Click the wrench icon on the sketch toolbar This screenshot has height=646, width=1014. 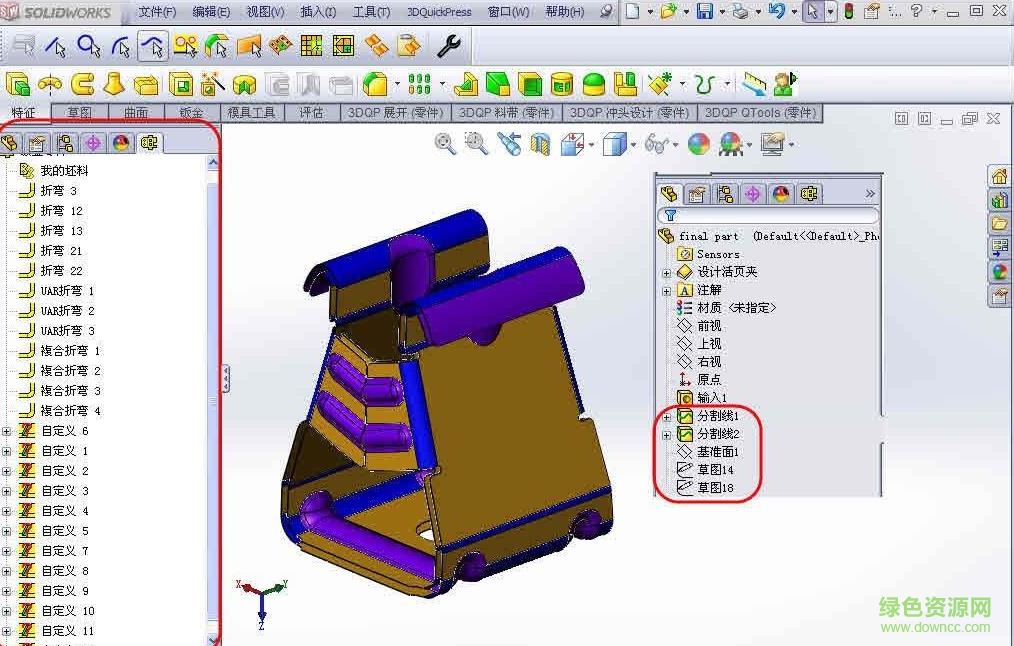449,45
